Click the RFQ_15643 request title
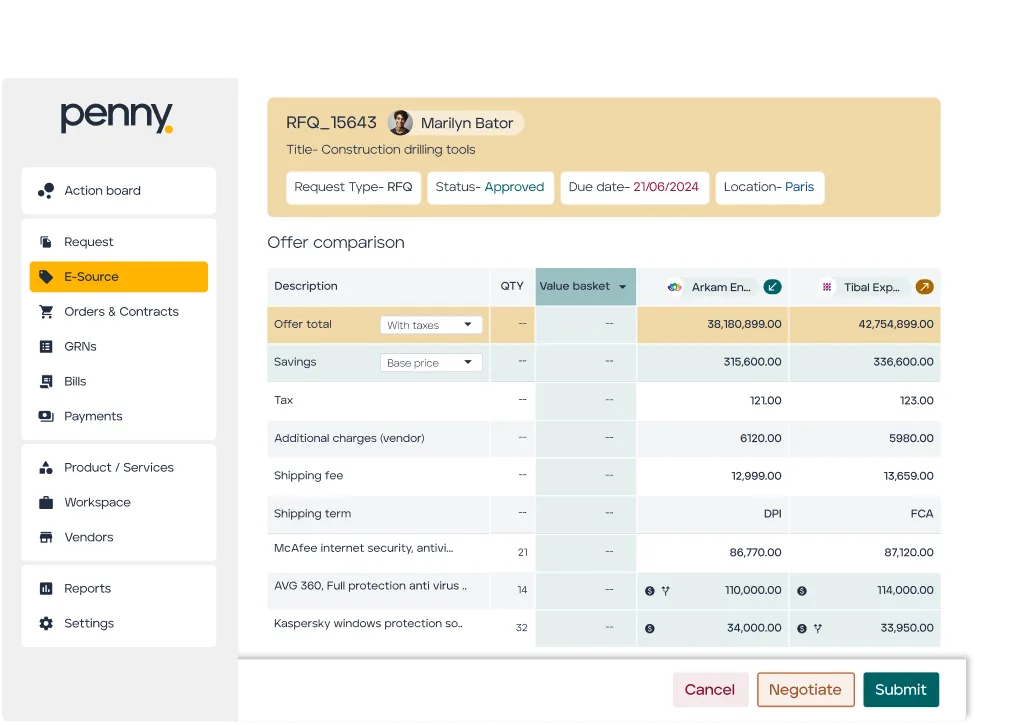 point(331,123)
